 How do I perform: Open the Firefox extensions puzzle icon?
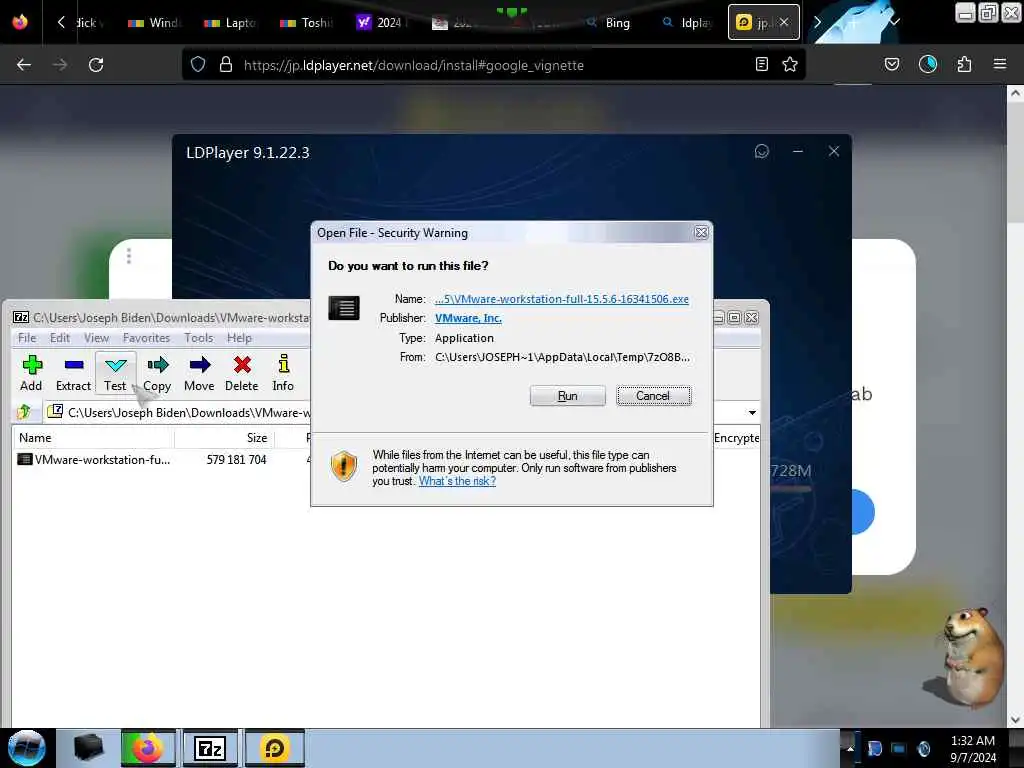(x=964, y=65)
